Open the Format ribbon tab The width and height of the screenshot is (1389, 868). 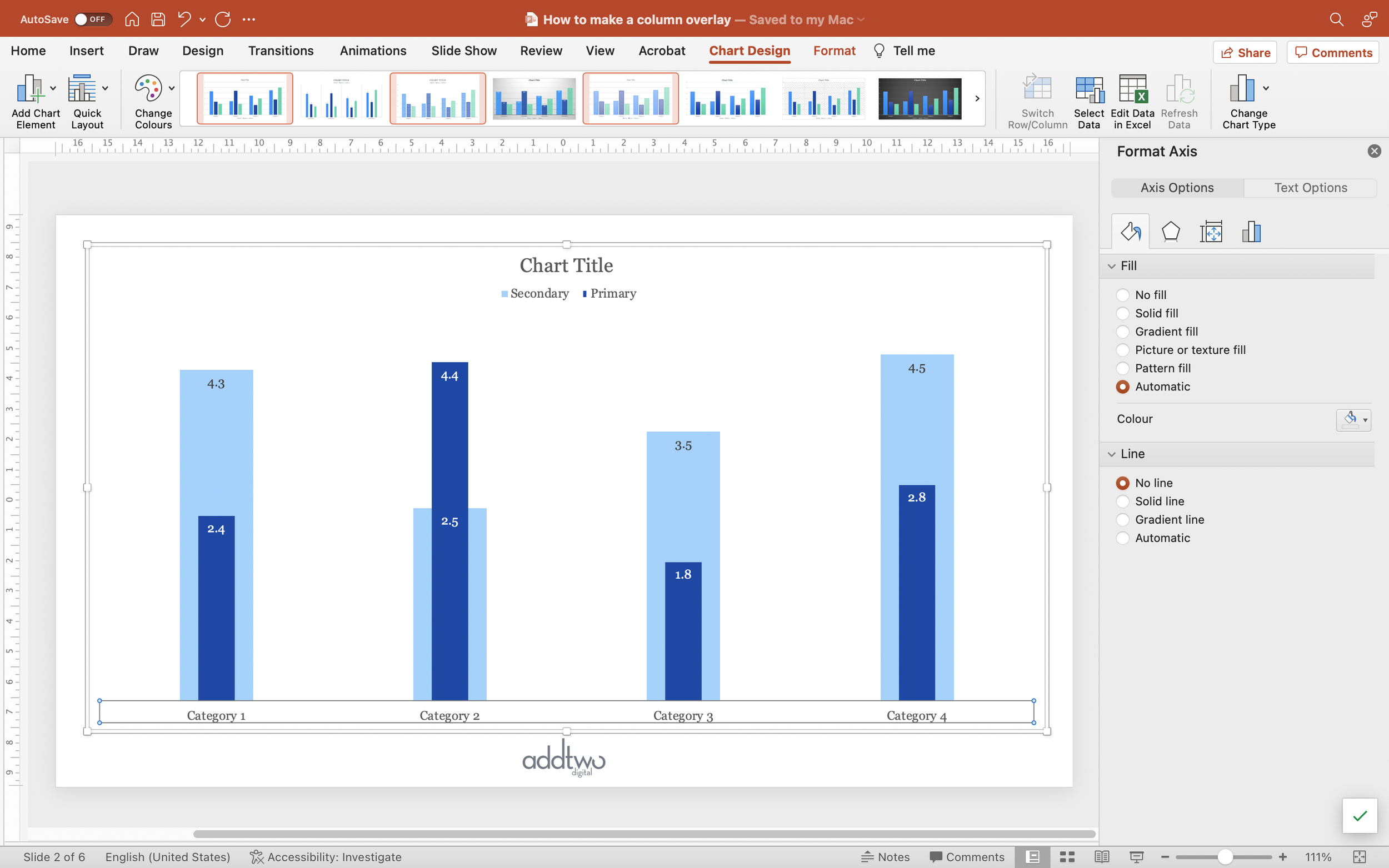tap(834, 51)
